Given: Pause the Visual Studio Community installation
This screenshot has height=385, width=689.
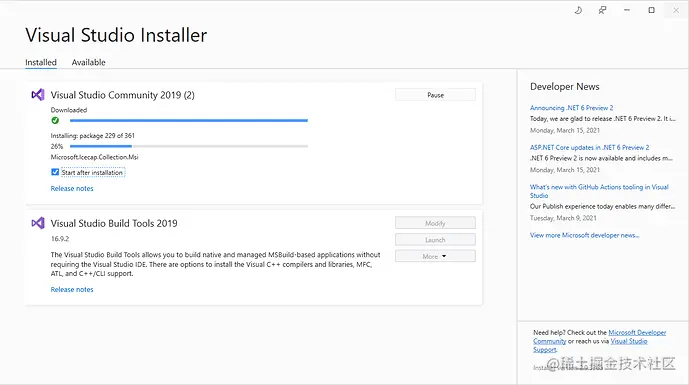Looking at the screenshot, I should click(x=435, y=95).
